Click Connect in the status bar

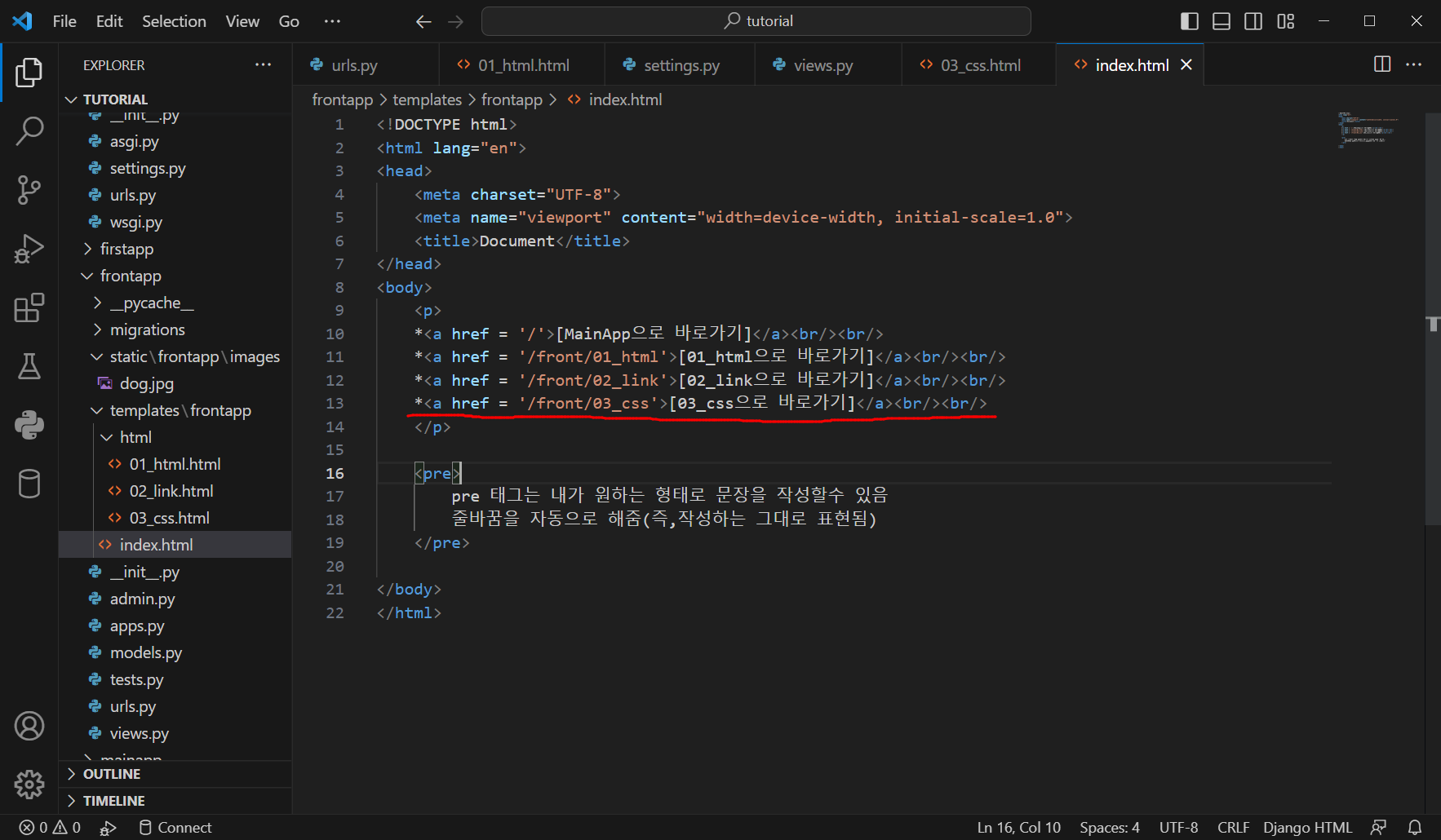click(x=175, y=827)
